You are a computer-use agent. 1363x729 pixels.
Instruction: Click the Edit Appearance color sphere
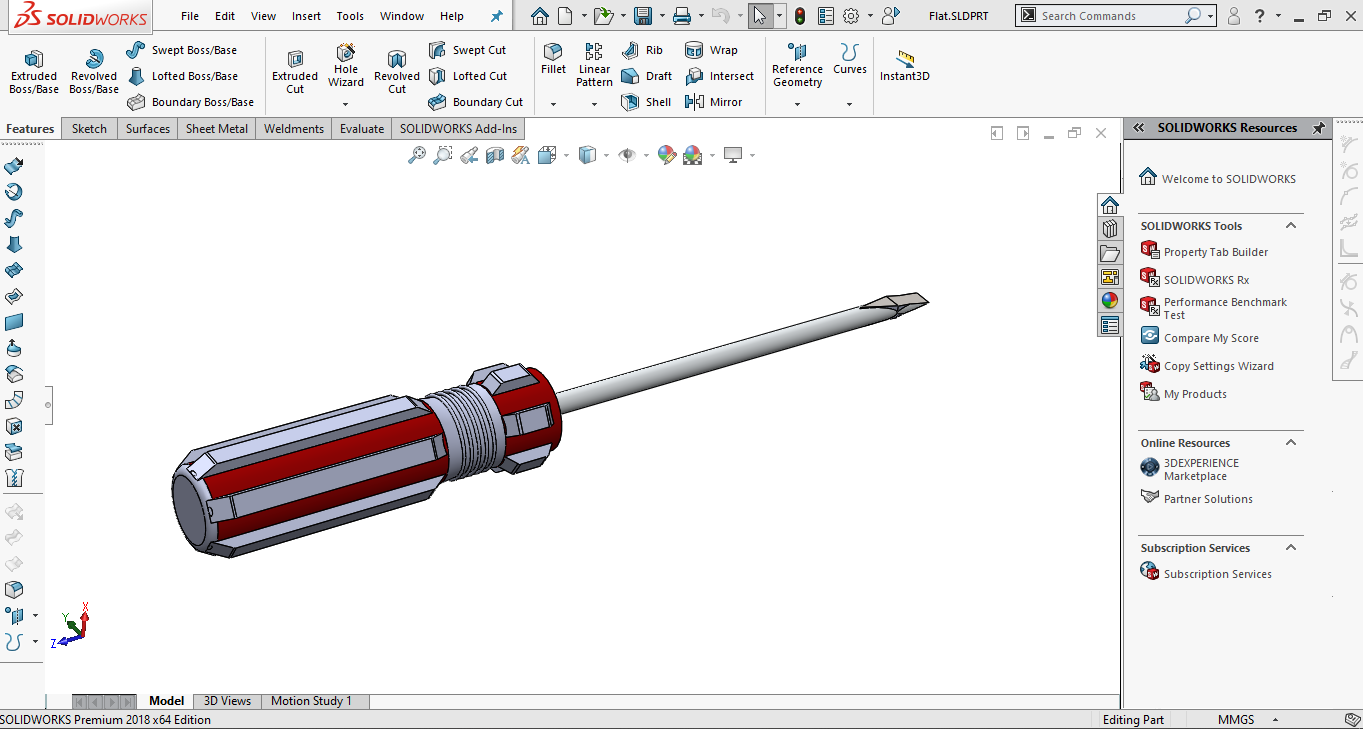667,155
